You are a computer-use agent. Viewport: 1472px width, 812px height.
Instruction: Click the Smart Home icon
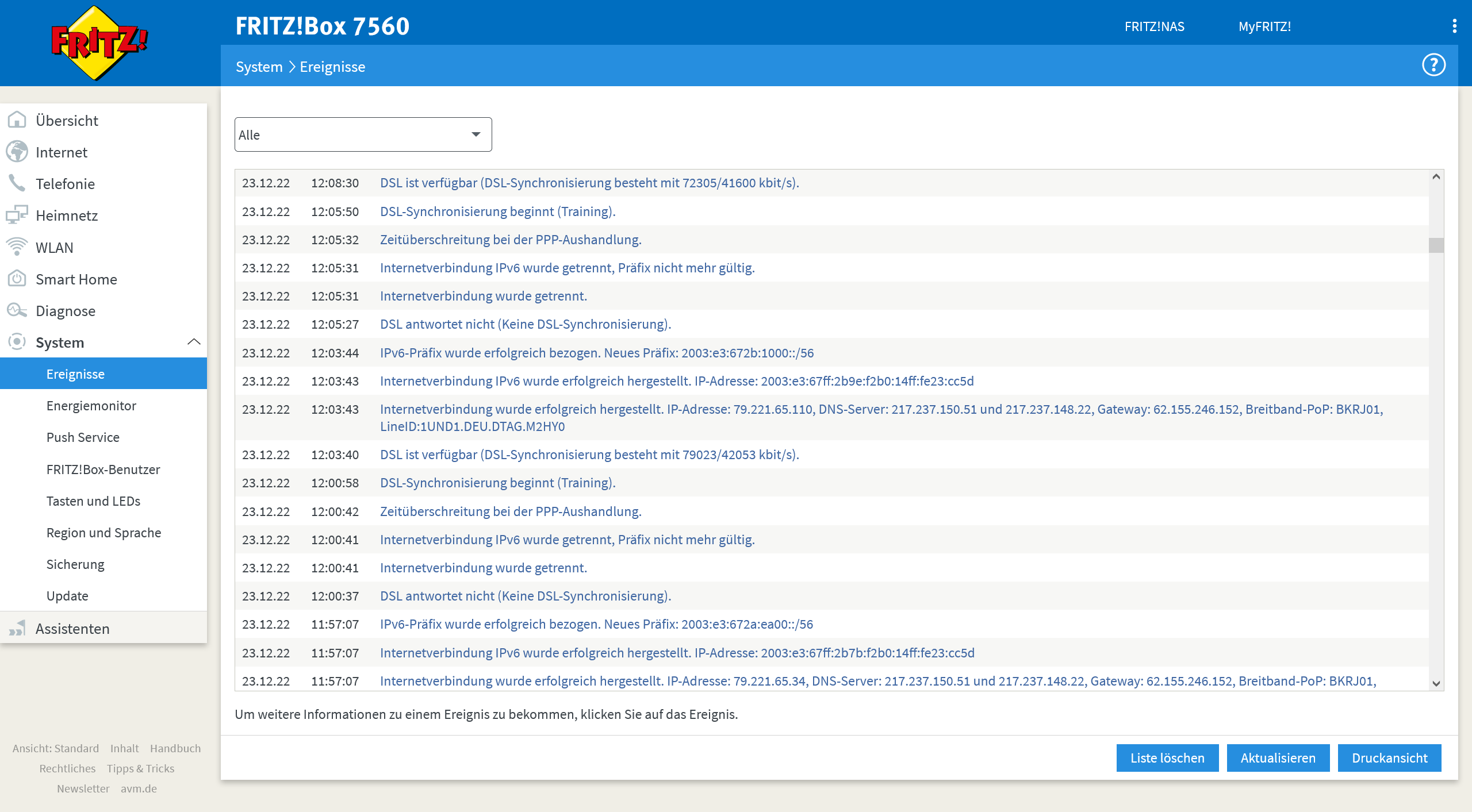17,279
